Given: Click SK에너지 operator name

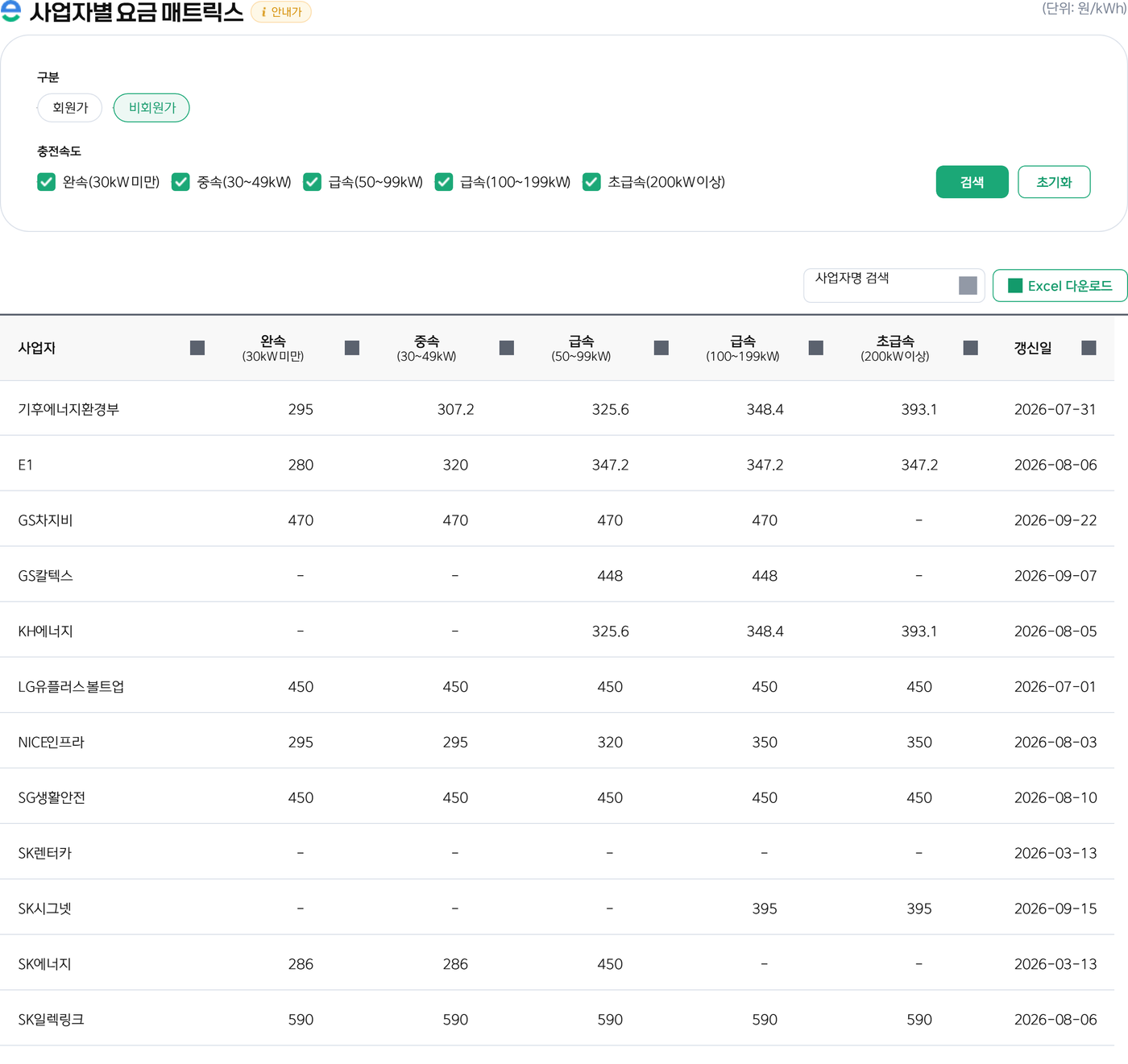Looking at the screenshot, I should pos(44,965).
